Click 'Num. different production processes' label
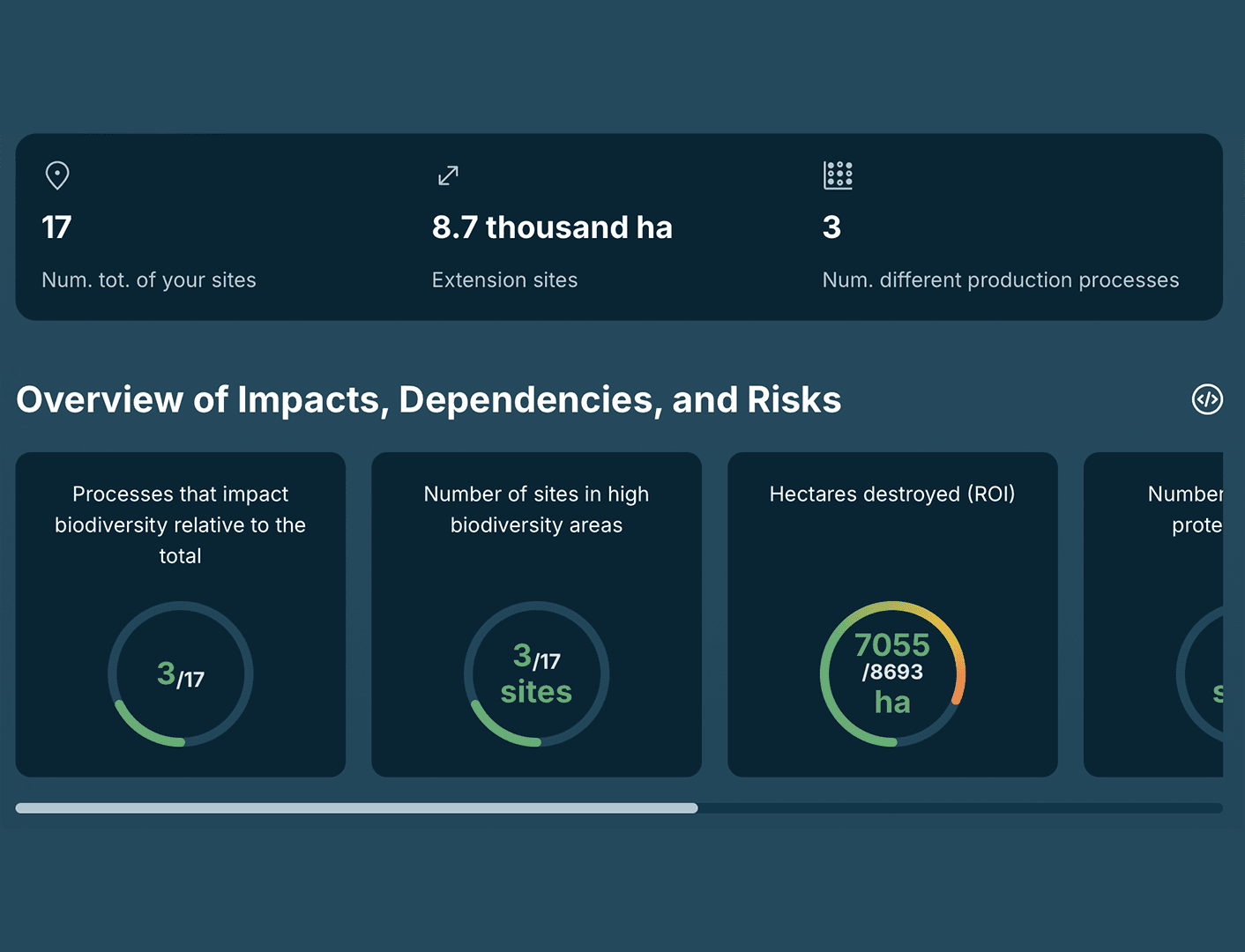This screenshot has height=952, width=1245. 1001,279
